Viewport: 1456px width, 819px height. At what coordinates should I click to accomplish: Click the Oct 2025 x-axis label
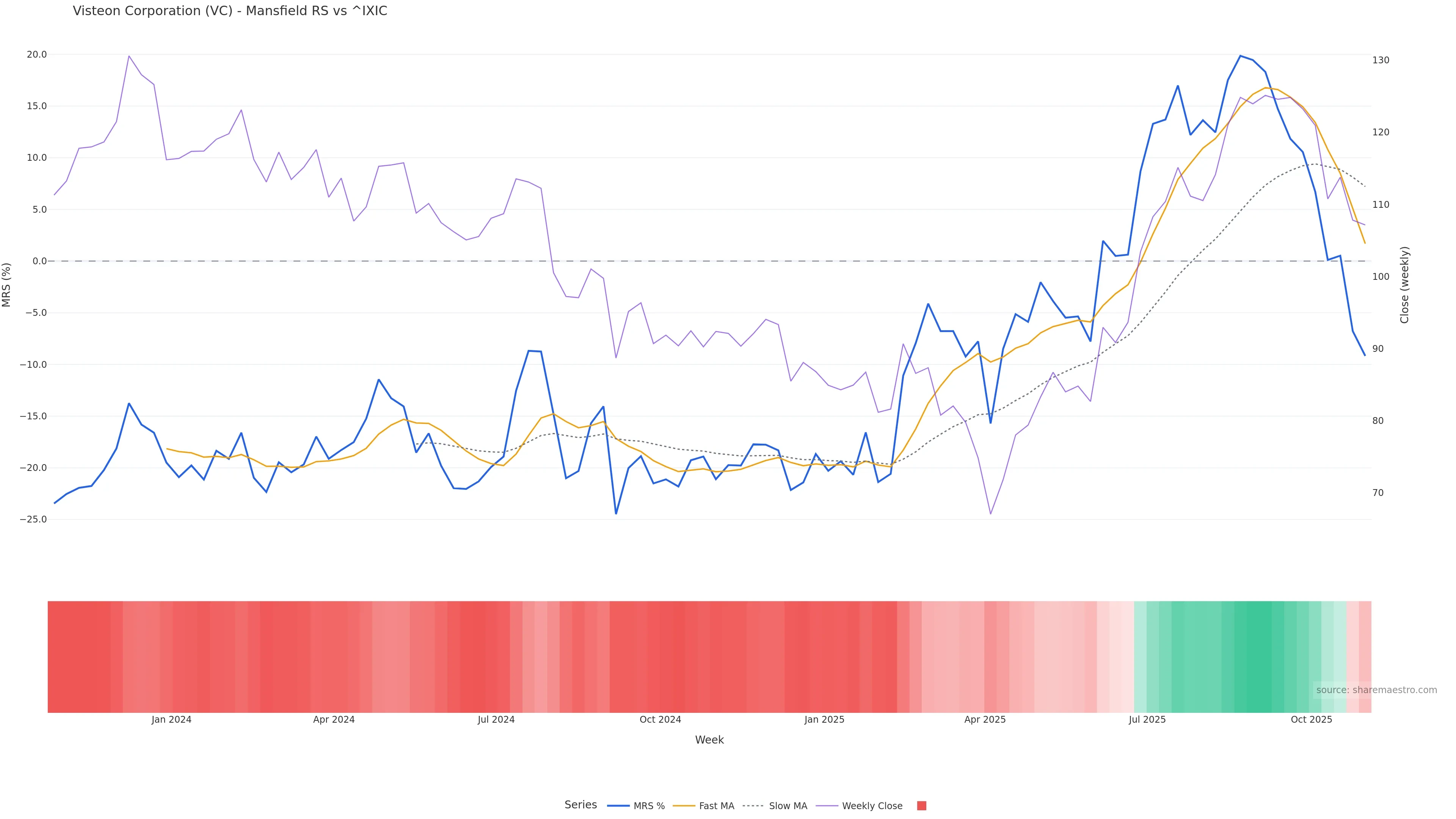click(x=1311, y=720)
